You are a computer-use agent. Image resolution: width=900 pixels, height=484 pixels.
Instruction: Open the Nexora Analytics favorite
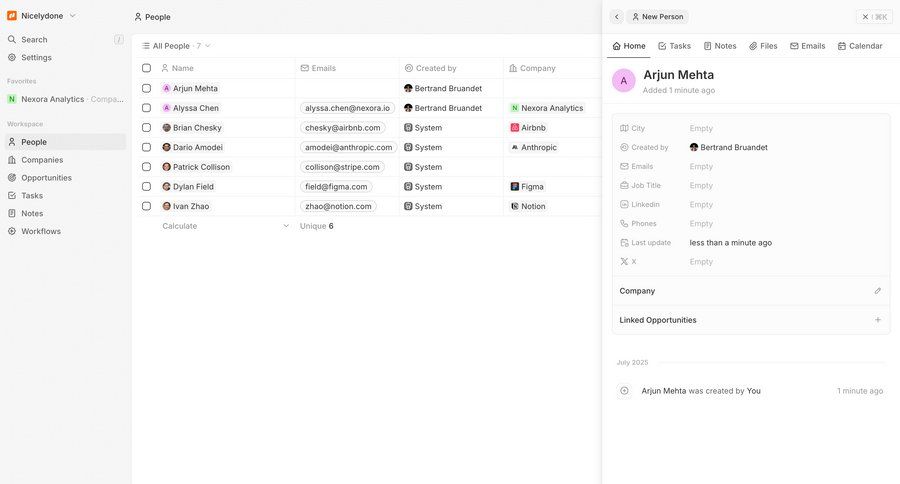pos(65,99)
